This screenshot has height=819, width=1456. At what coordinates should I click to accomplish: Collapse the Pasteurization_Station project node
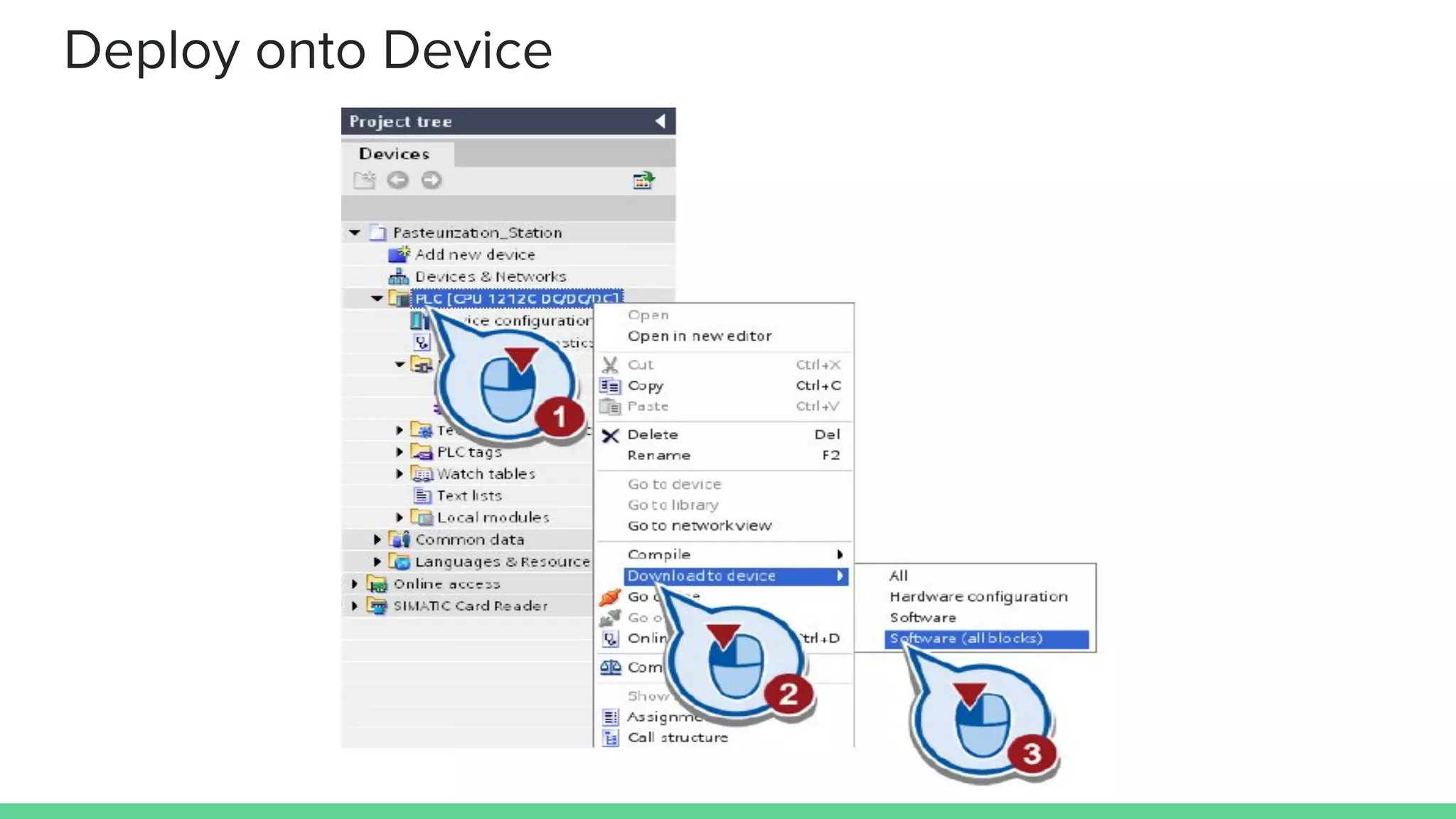pos(355,232)
